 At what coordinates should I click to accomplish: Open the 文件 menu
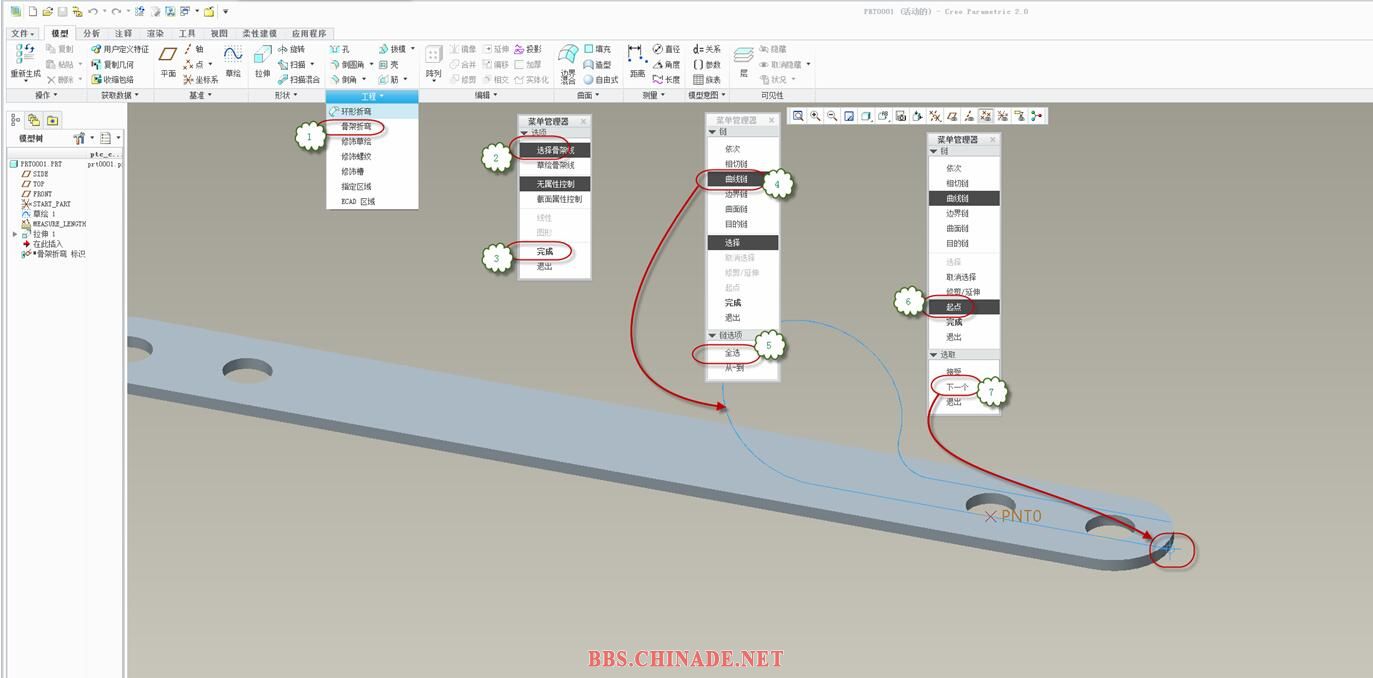pyautogui.click(x=21, y=33)
